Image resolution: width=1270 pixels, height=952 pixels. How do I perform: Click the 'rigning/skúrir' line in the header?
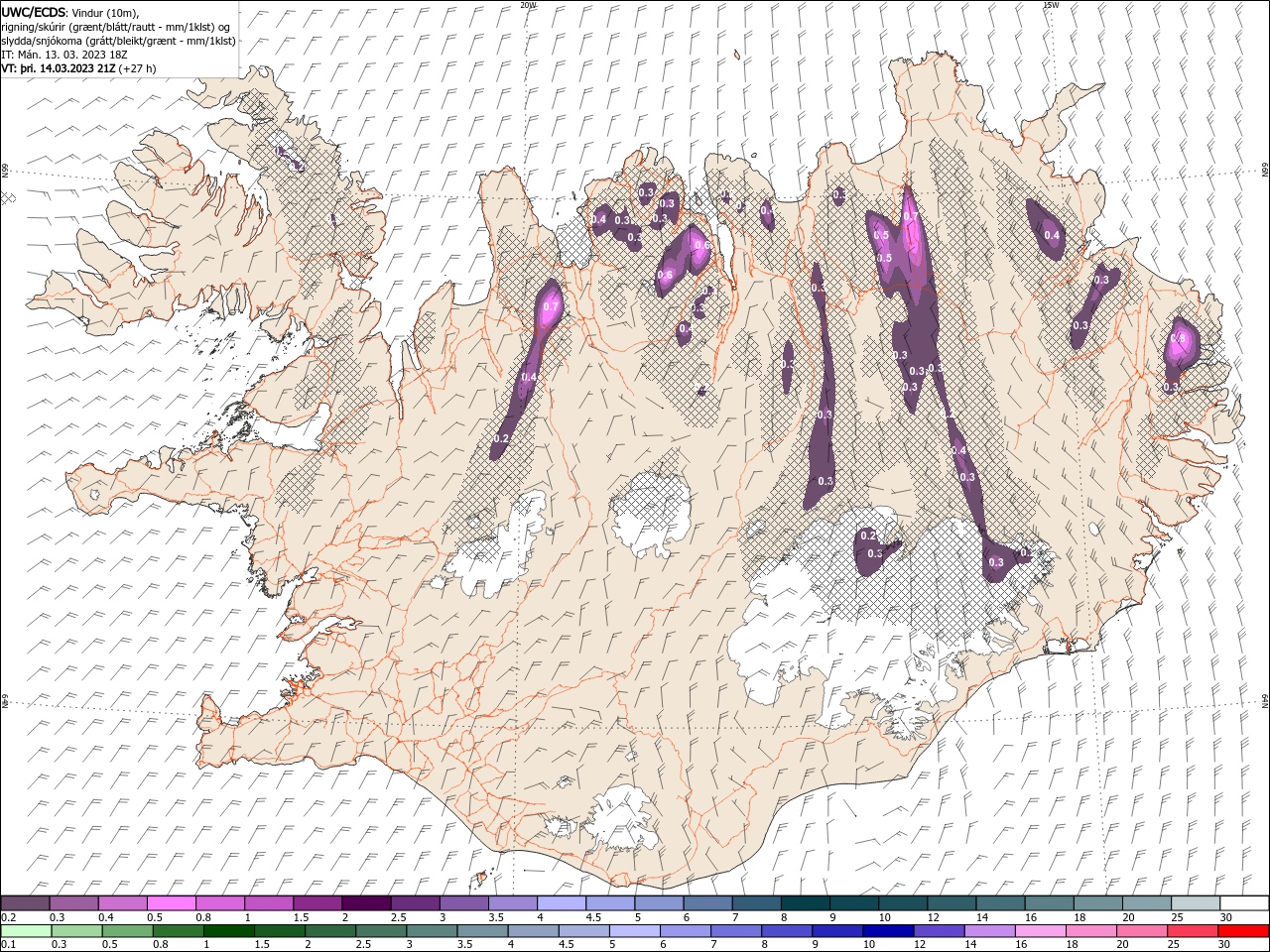pyautogui.click(x=116, y=27)
